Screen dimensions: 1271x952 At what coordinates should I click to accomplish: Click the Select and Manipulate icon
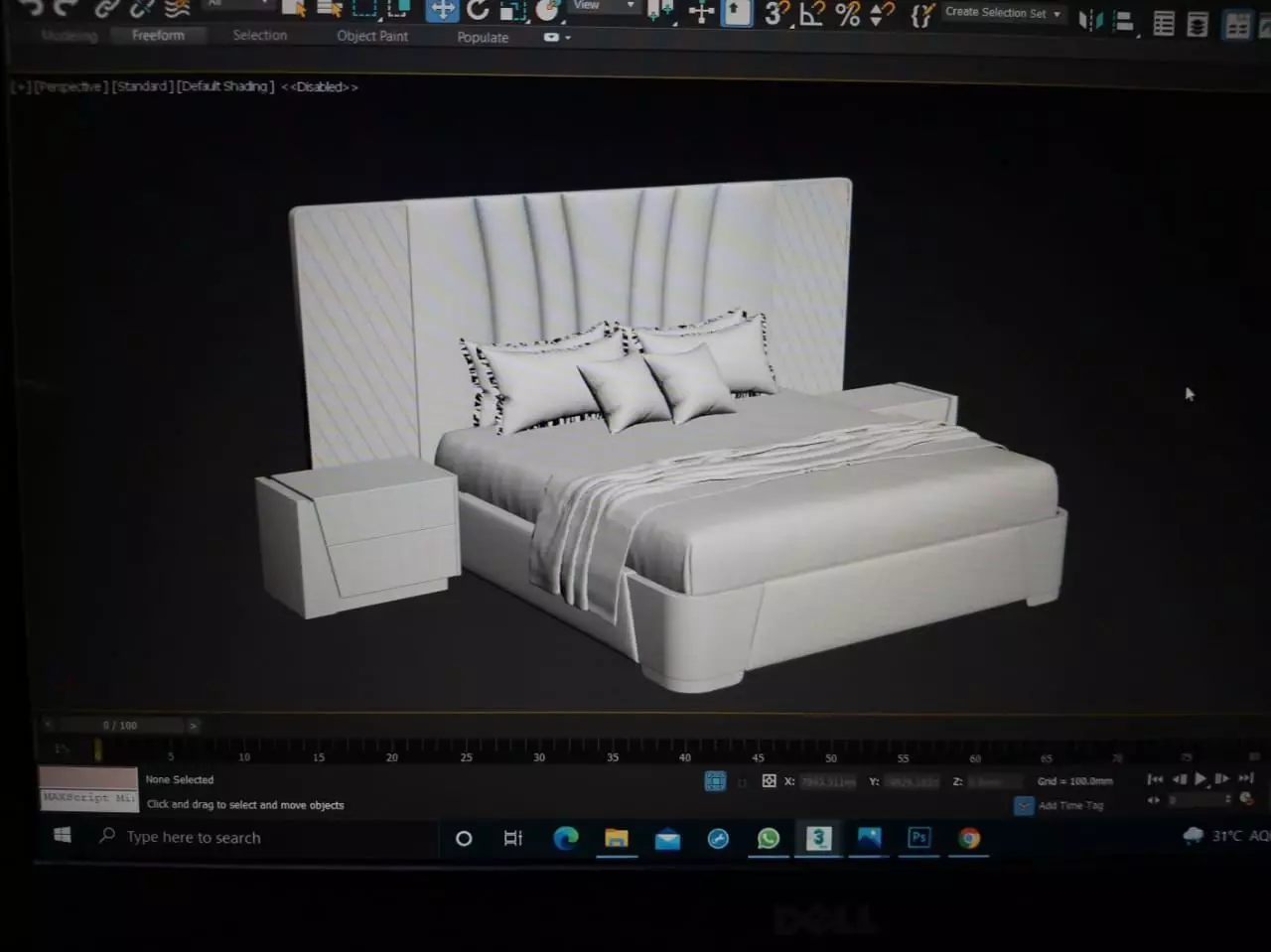pos(702,12)
